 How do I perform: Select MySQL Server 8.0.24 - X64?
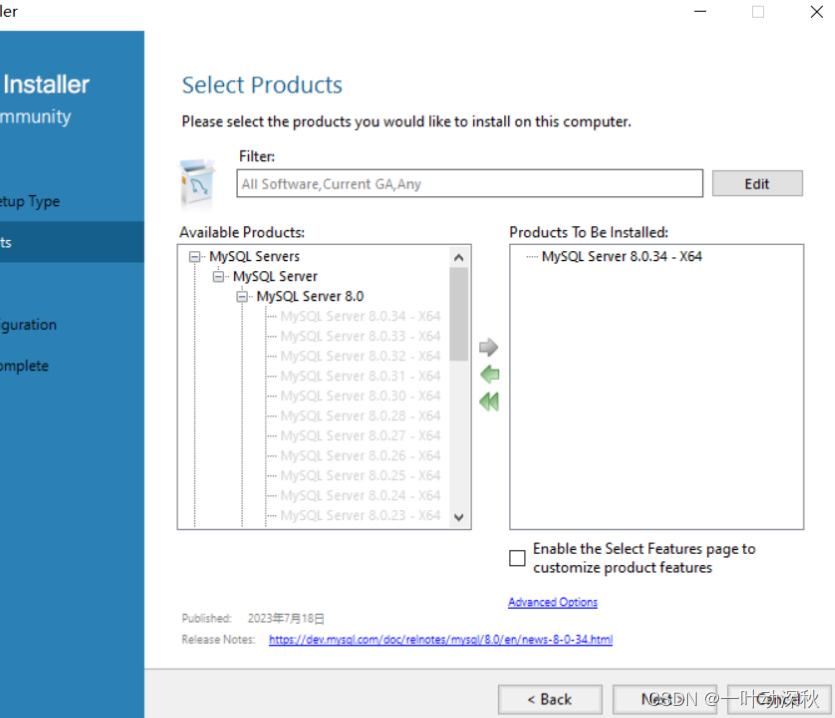pos(360,496)
